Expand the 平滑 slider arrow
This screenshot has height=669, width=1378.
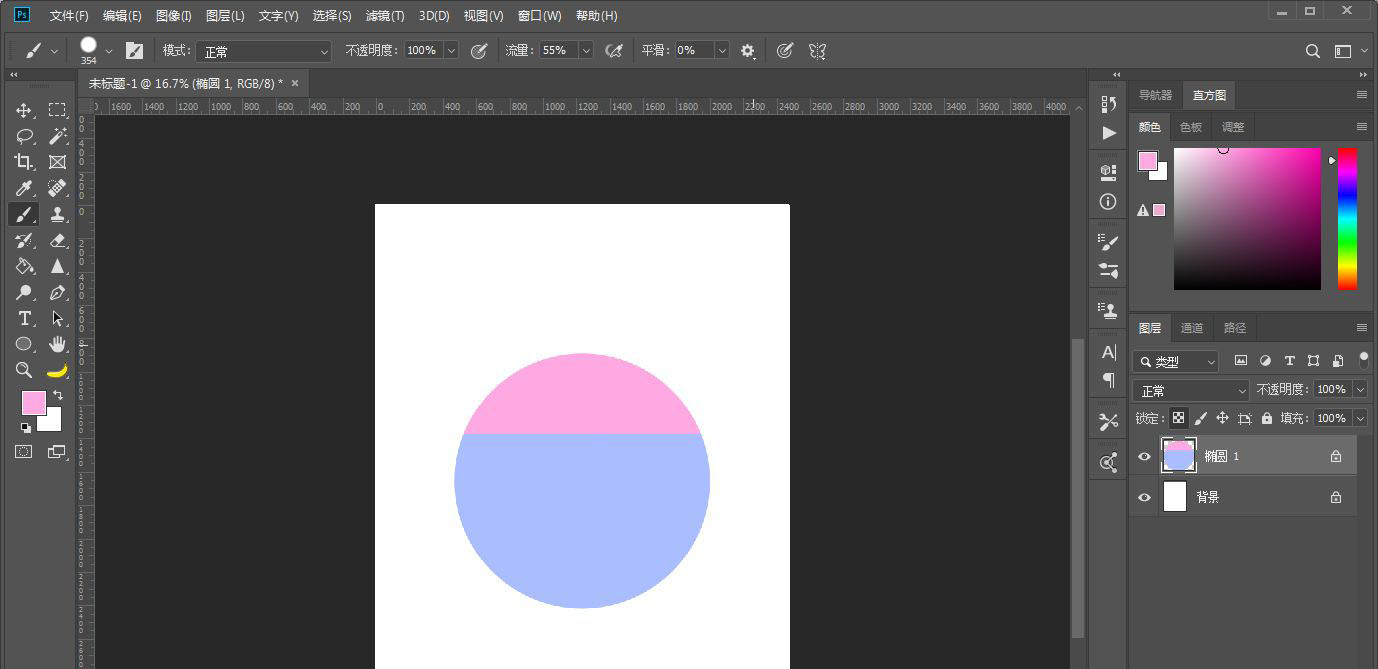[x=722, y=50]
